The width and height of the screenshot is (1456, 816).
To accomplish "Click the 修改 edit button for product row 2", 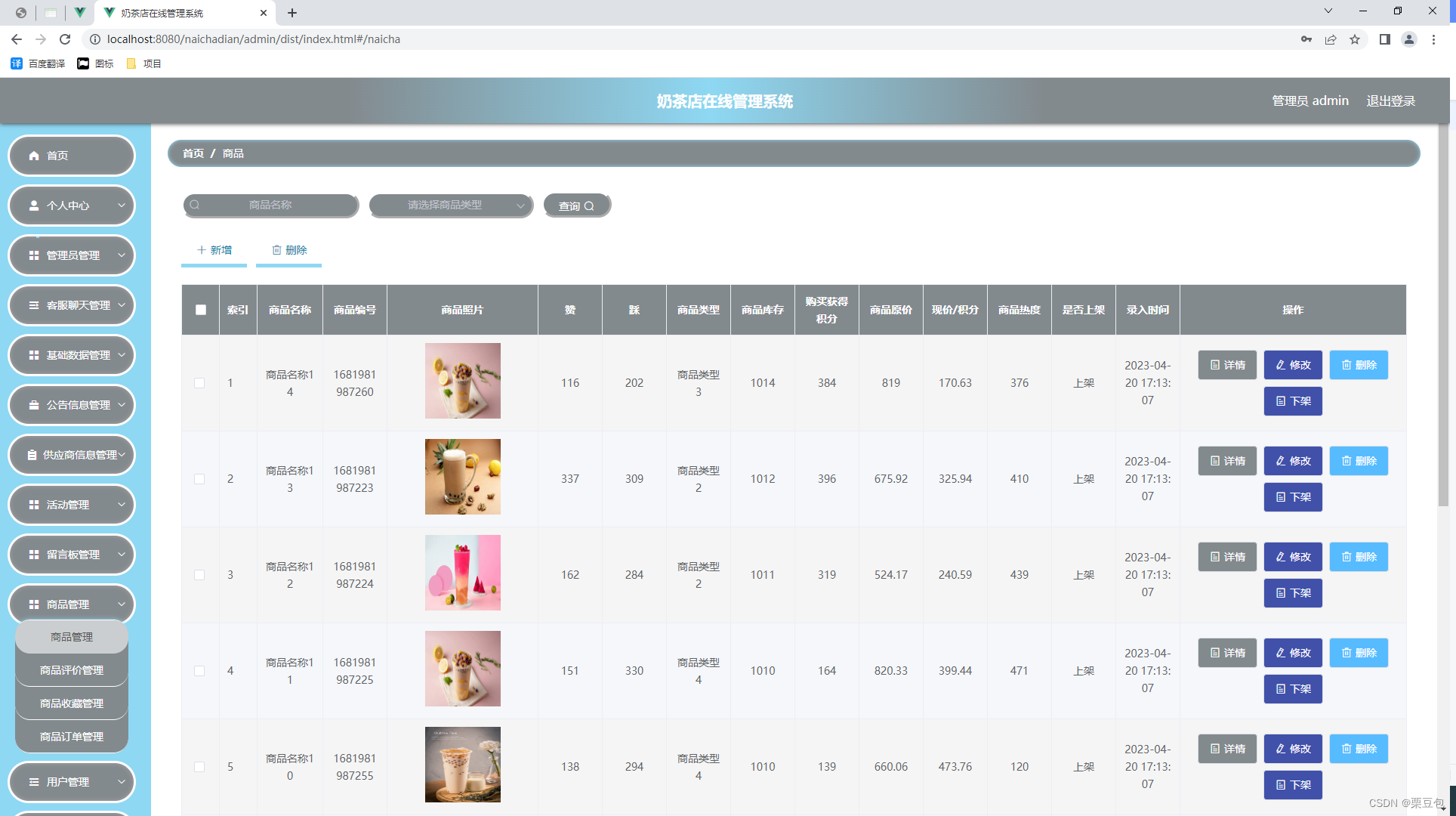I will (x=1293, y=461).
